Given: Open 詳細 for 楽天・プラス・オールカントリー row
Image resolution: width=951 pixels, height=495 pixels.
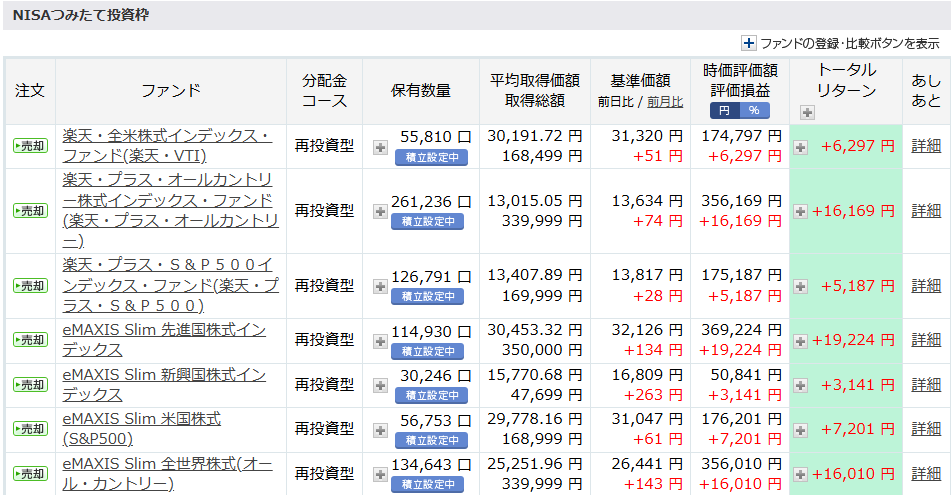Looking at the screenshot, I should click(x=926, y=210).
